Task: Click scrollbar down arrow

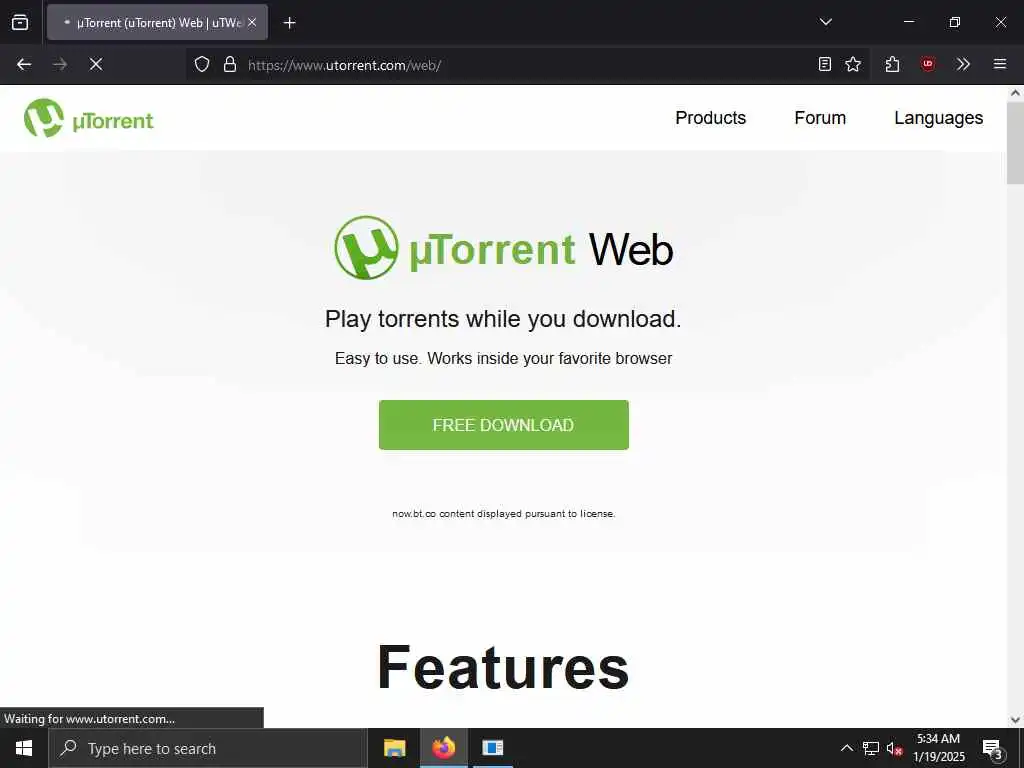Action: click(1015, 720)
